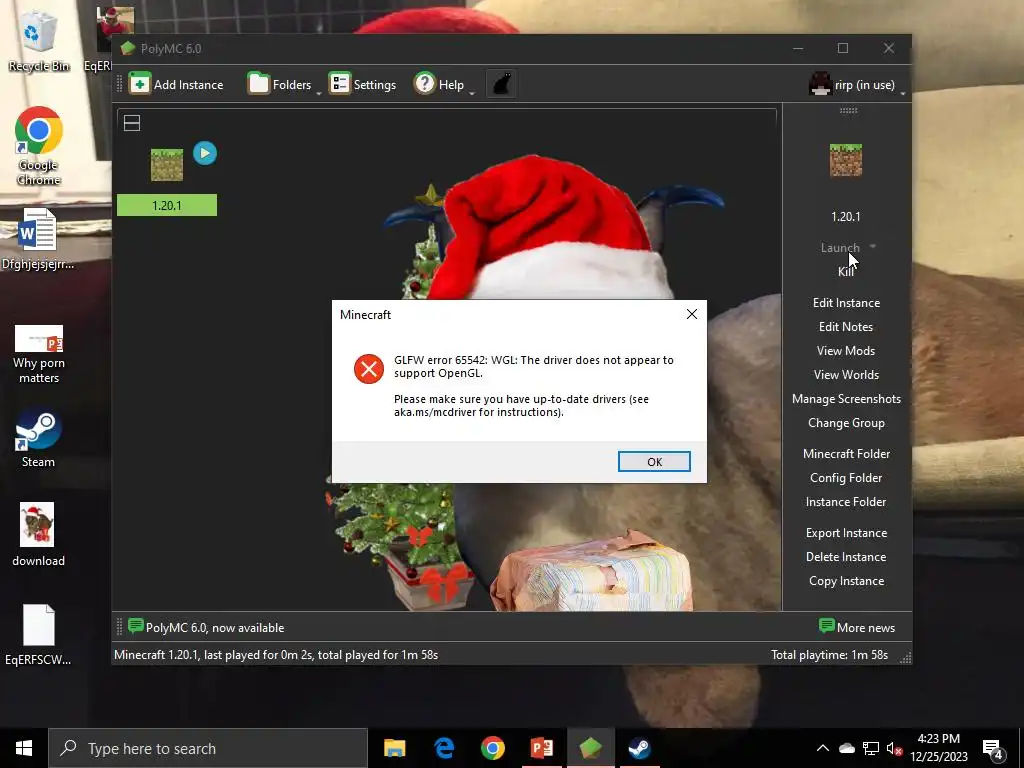Click the taskbar search box
Screen dimensions: 1024x768
coord(208,748)
